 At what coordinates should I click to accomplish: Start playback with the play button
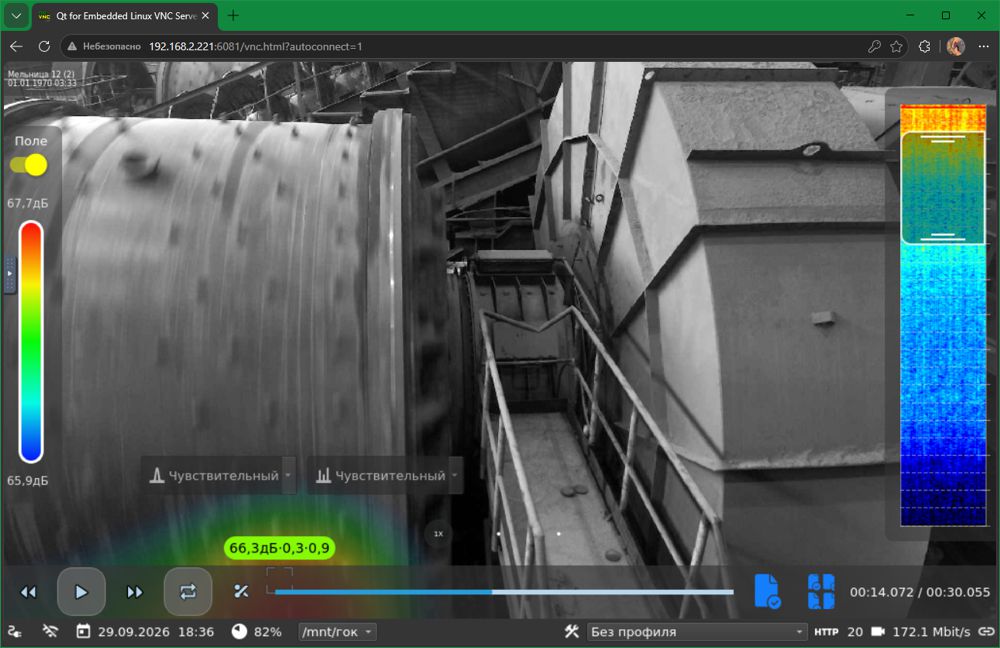pos(81,592)
